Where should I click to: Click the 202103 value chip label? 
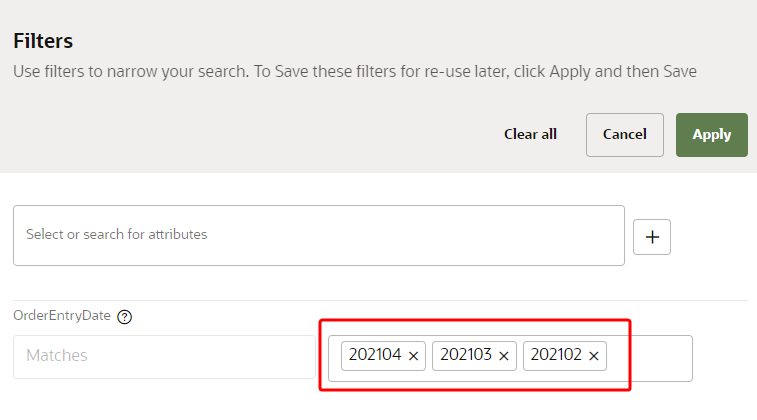(x=466, y=355)
